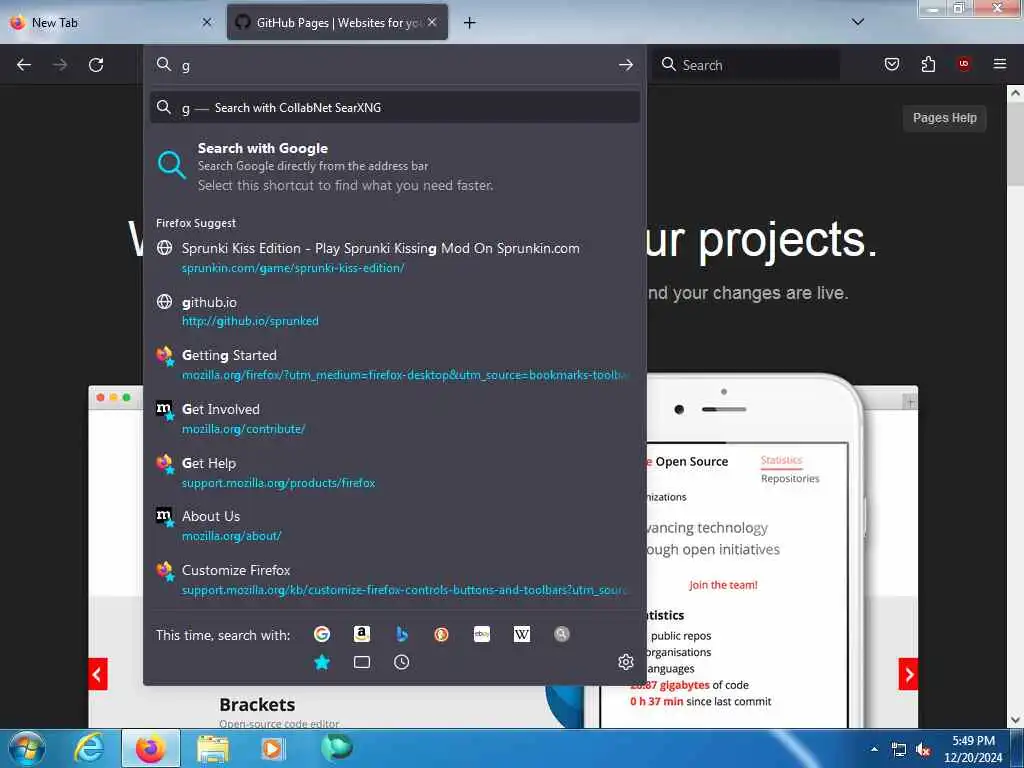This screenshot has height=768, width=1024.
Task: Switch to the GitHub Pages tab
Action: click(x=337, y=22)
